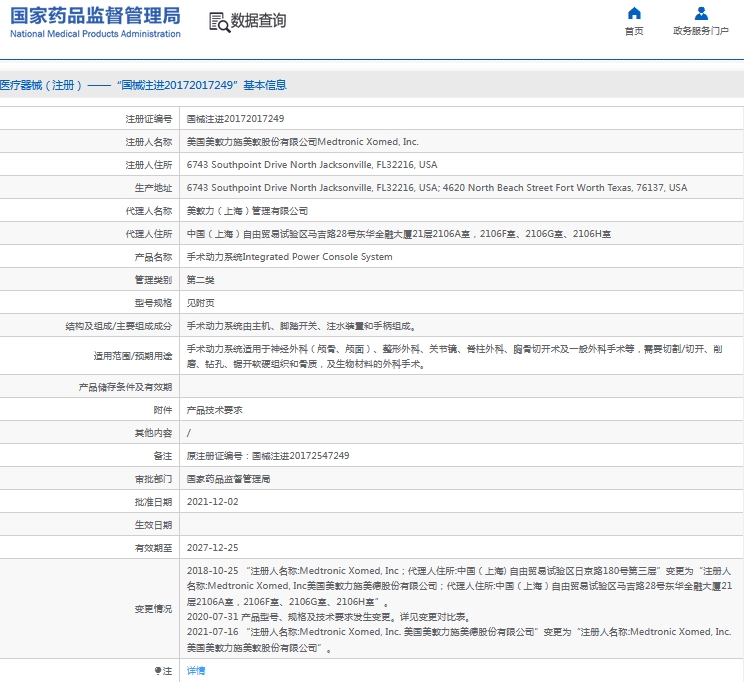The width and height of the screenshot is (744, 682).
Task: Click the 管理类别 row label
Action: [x=153, y=280]
